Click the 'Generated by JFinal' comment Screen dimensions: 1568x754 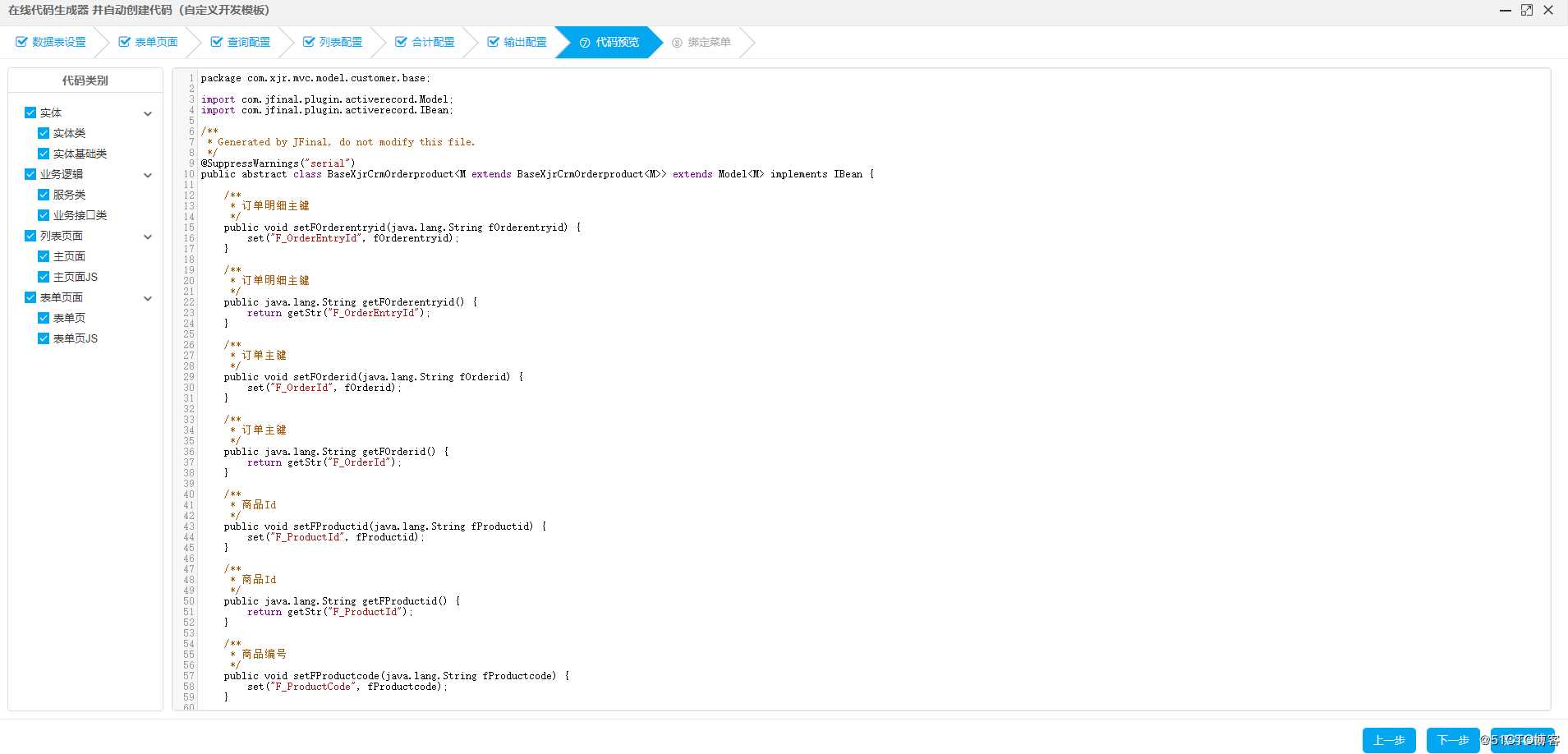point(341,142)
